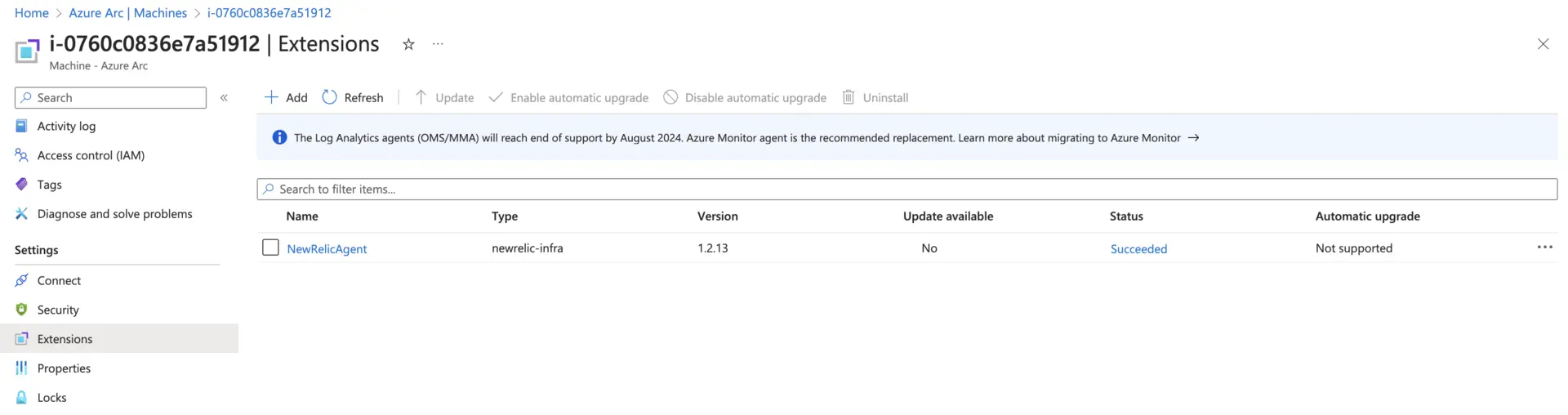Enable automatic upgrade checkmark button

(496, 97)
